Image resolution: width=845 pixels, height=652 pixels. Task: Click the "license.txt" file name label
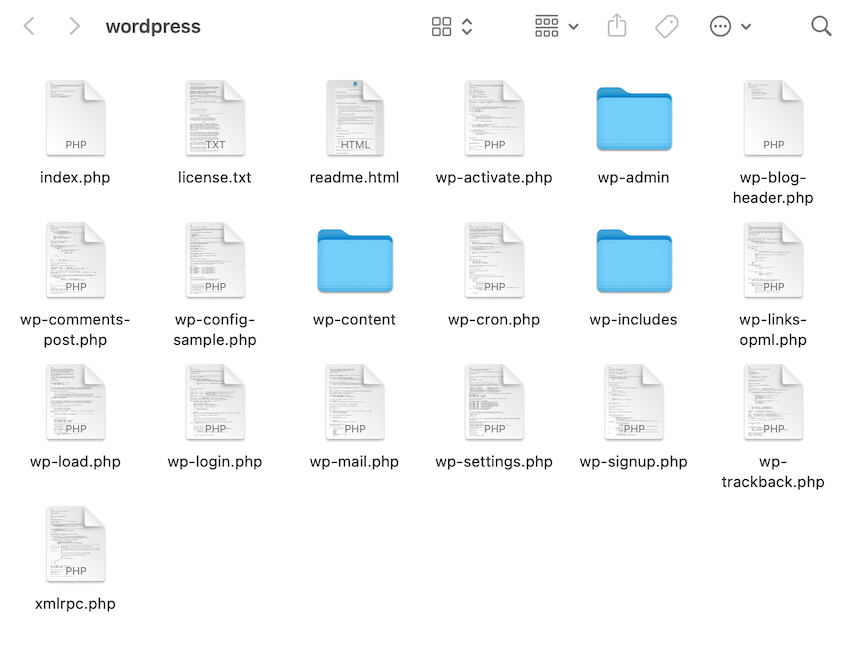click(x=214, y=177)
